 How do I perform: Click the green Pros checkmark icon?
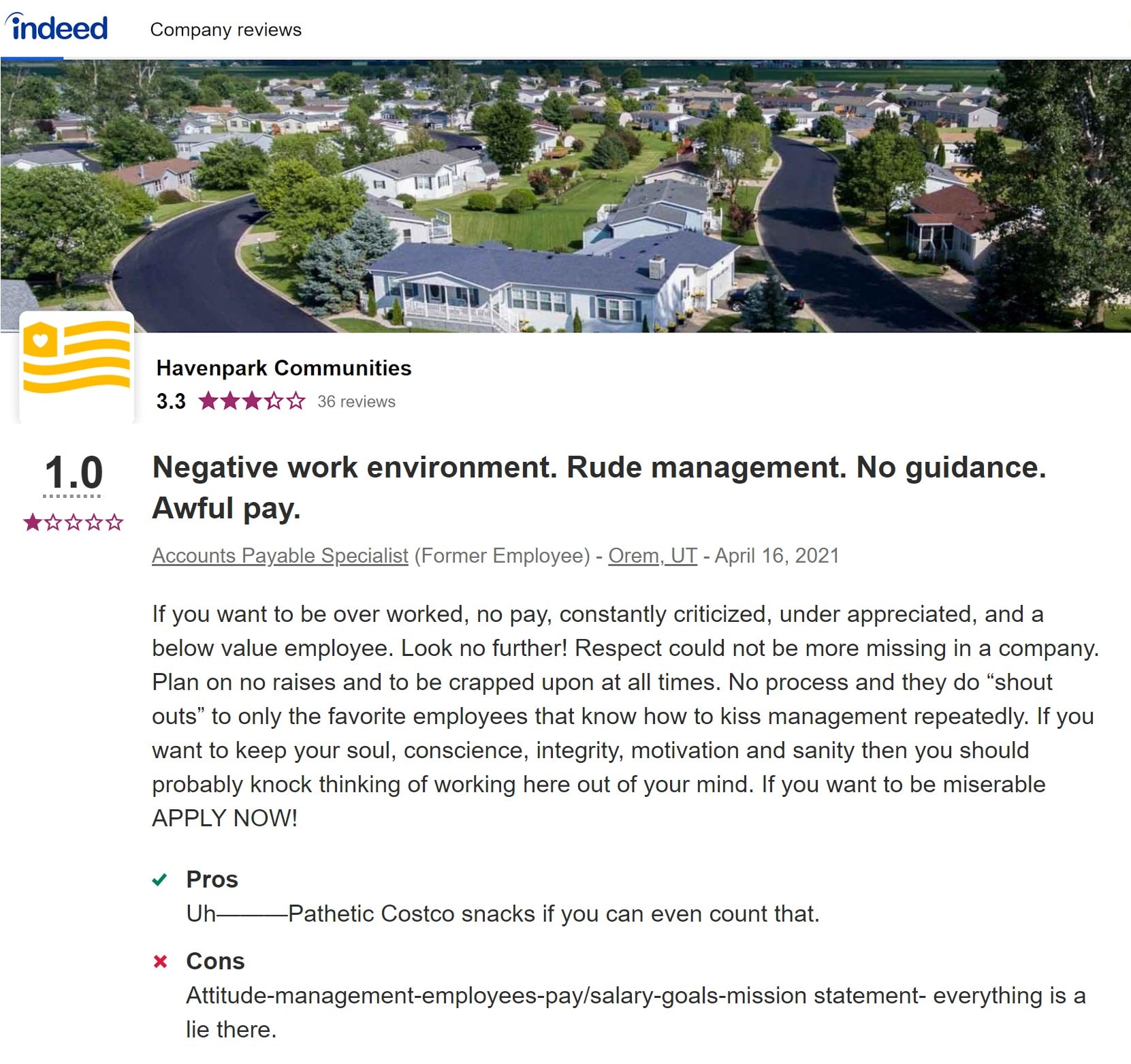pos(160,879)
